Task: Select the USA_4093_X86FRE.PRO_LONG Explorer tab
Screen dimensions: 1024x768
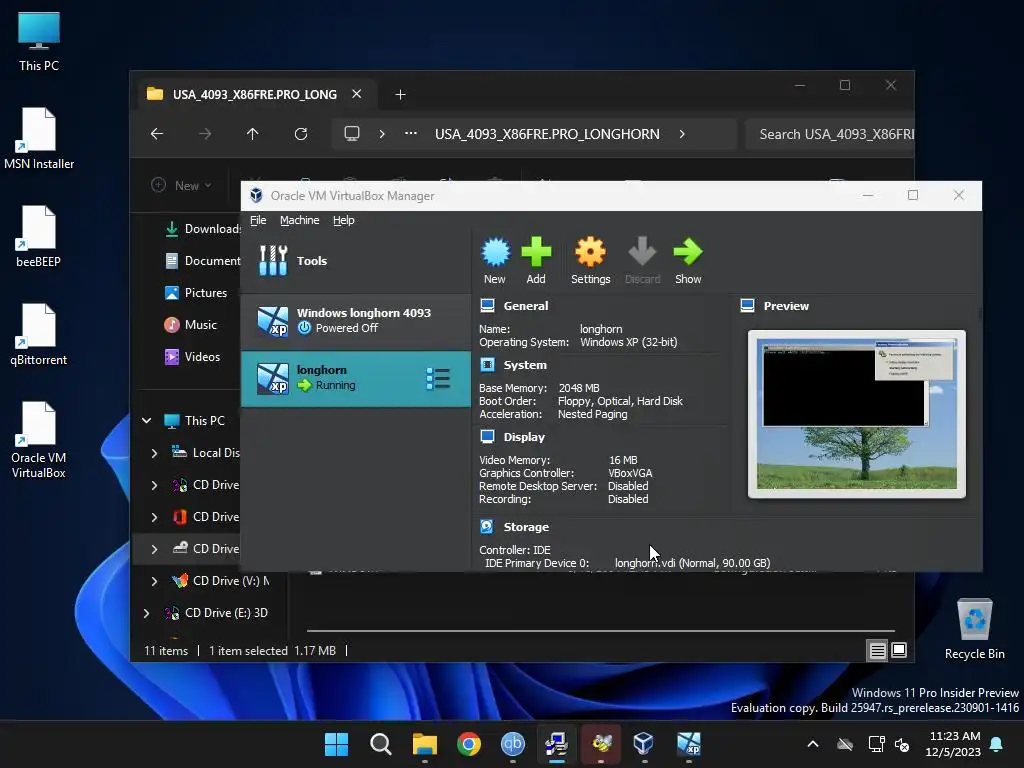Action: [x=255, y=94]
